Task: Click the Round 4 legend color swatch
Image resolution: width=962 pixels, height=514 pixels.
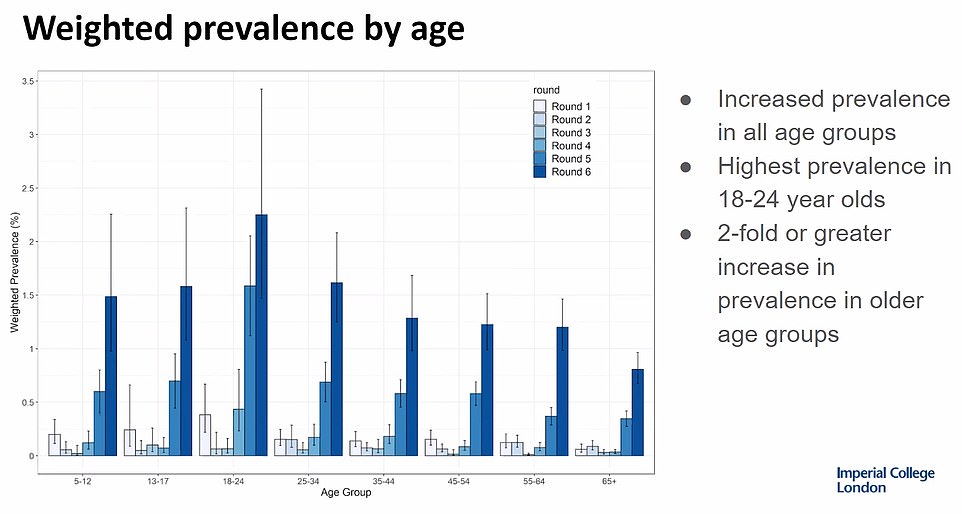Action: (540, 145)
